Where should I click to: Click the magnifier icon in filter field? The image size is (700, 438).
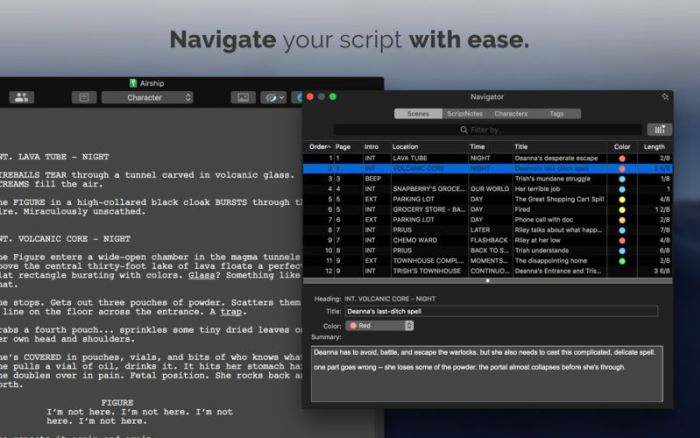pos(464,130)
